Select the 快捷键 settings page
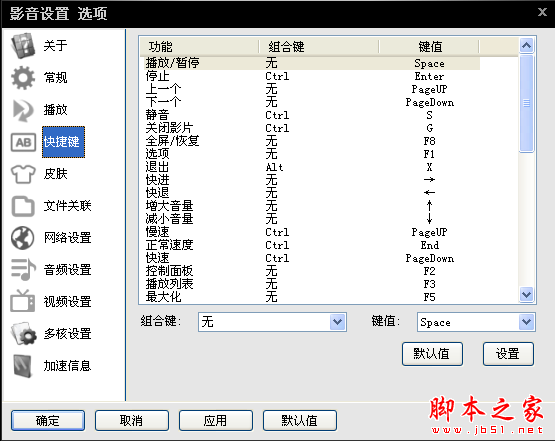The height and width of the screenshot is (441, 555). [x=63, y=142]
